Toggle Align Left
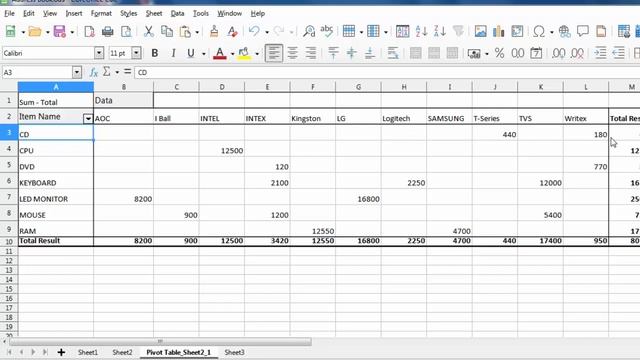The image size is (640, 360). tap(273, 53)
